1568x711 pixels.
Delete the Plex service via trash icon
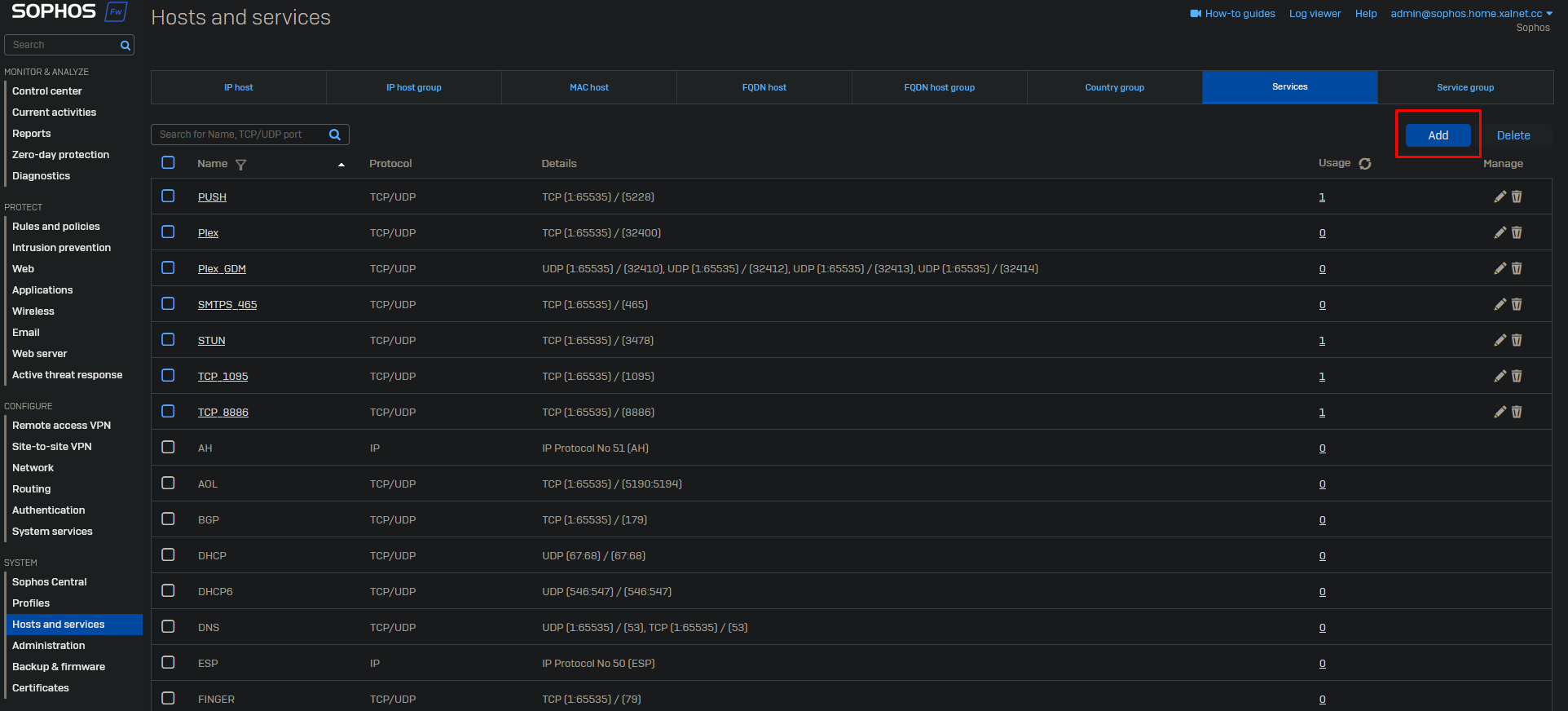click(x=1517, y=232)
